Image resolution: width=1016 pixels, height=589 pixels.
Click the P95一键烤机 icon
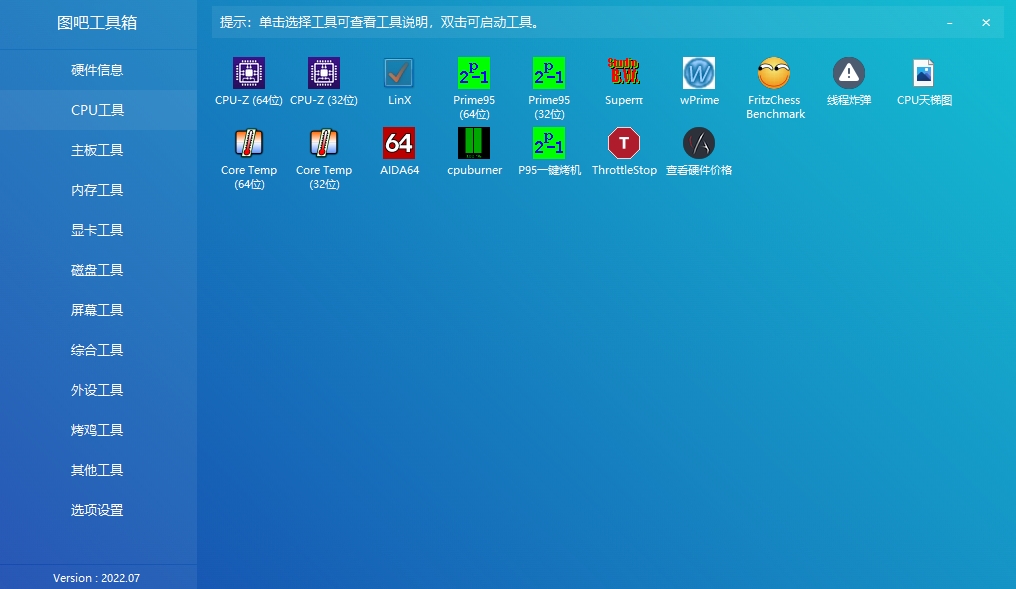(x=549, y=143)
